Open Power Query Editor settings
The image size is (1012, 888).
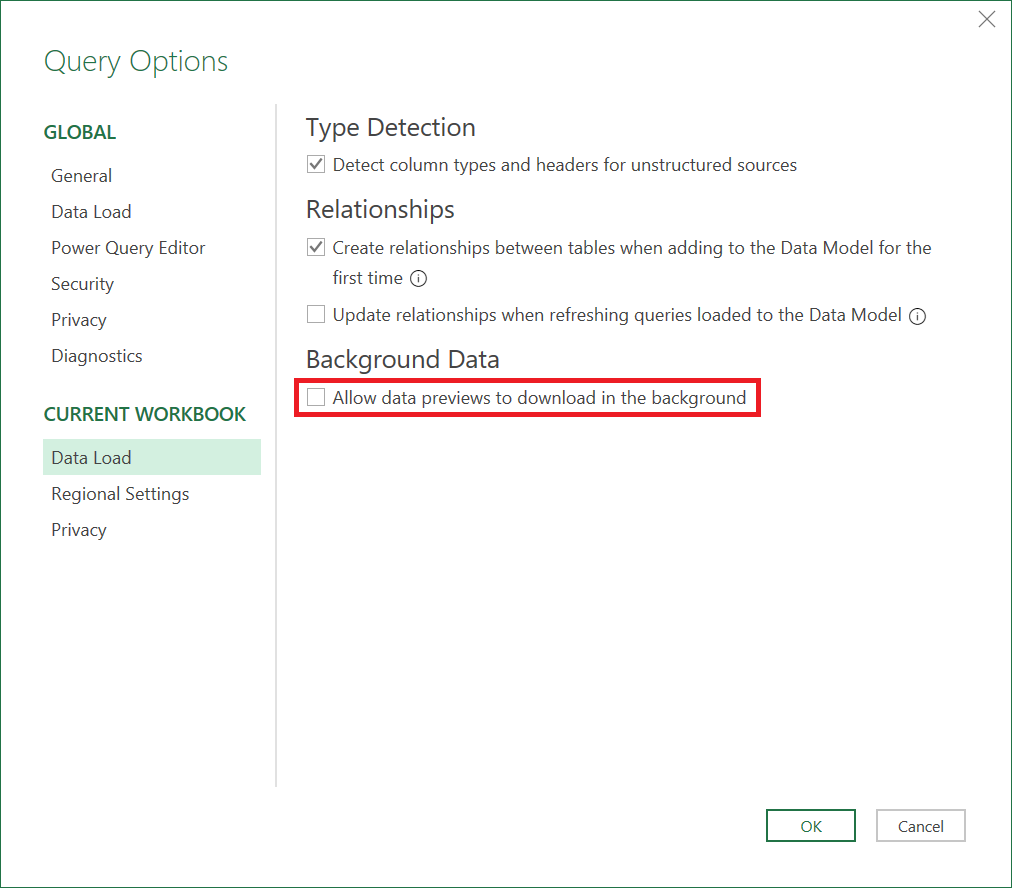pos(128,247)
